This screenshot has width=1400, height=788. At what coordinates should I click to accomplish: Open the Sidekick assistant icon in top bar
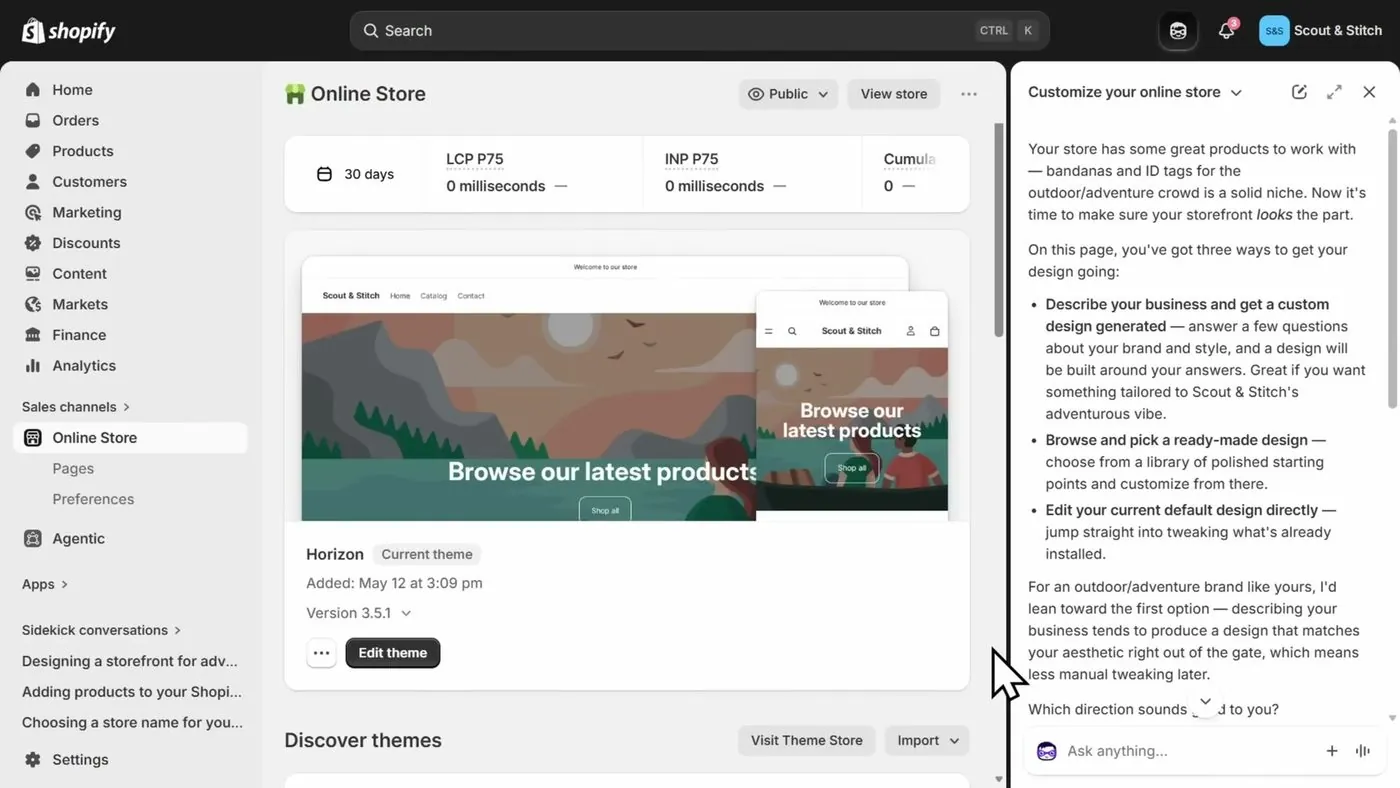pos(1178,31)
